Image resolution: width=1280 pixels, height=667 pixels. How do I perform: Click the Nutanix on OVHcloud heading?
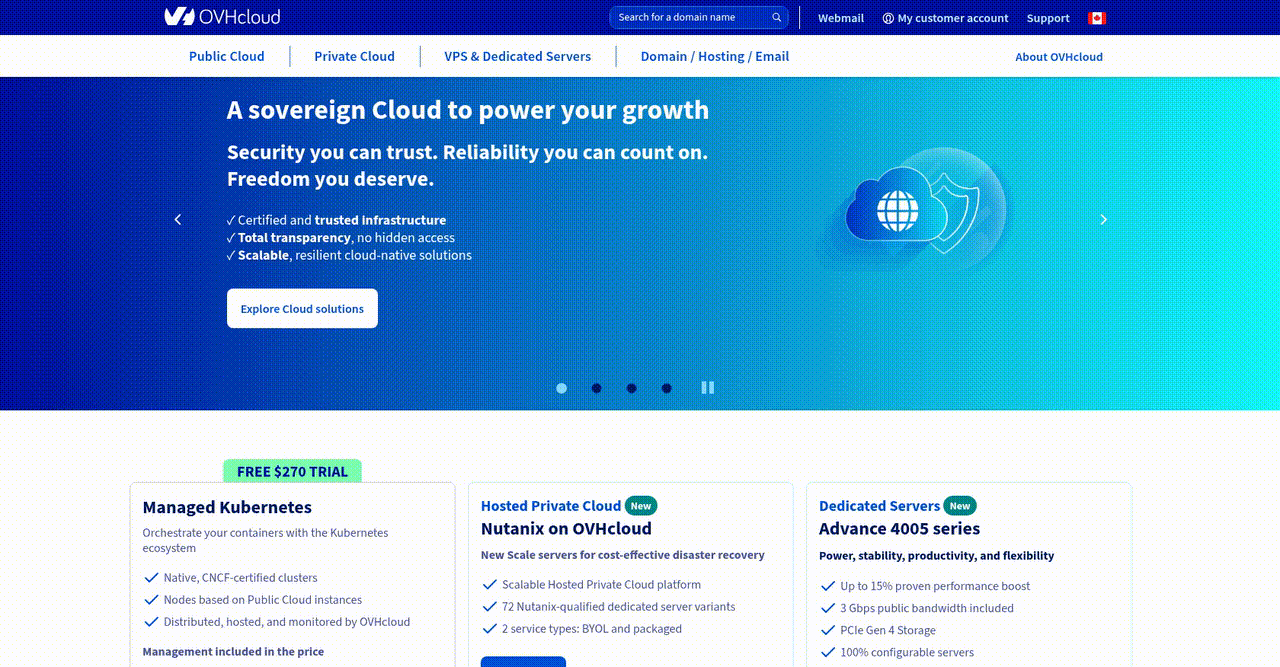(566, 528)
